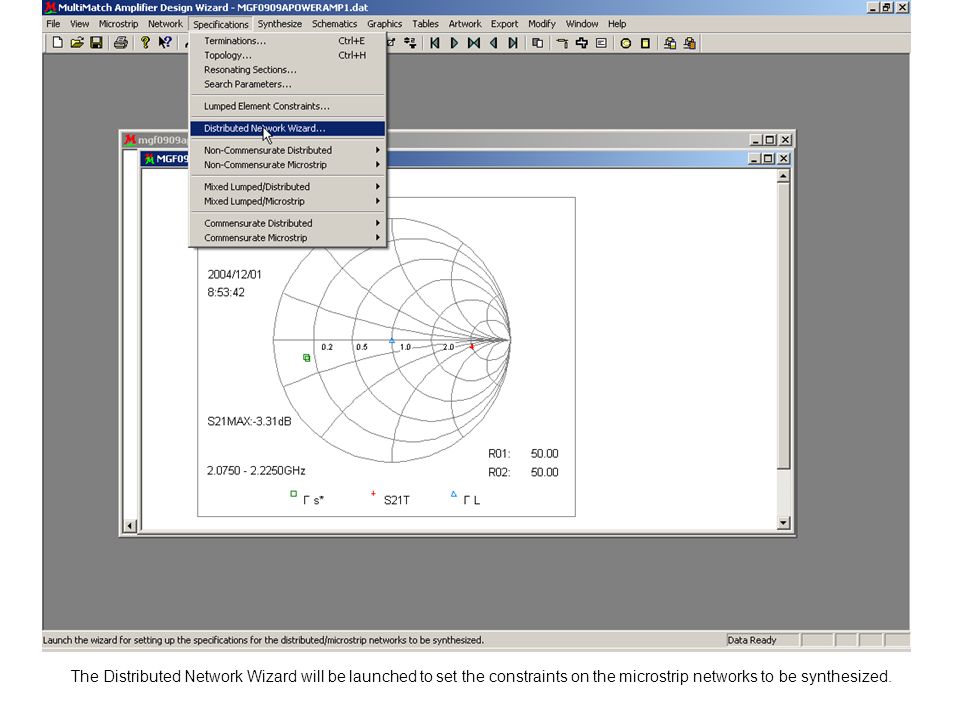Open the Export menu
Viewport: 960px width, 720px height.
[504, 24]
